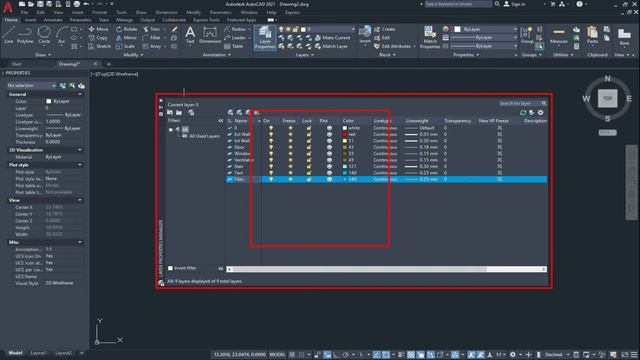Open Layer Properties in the ribbon

click(x=264, y=37)
